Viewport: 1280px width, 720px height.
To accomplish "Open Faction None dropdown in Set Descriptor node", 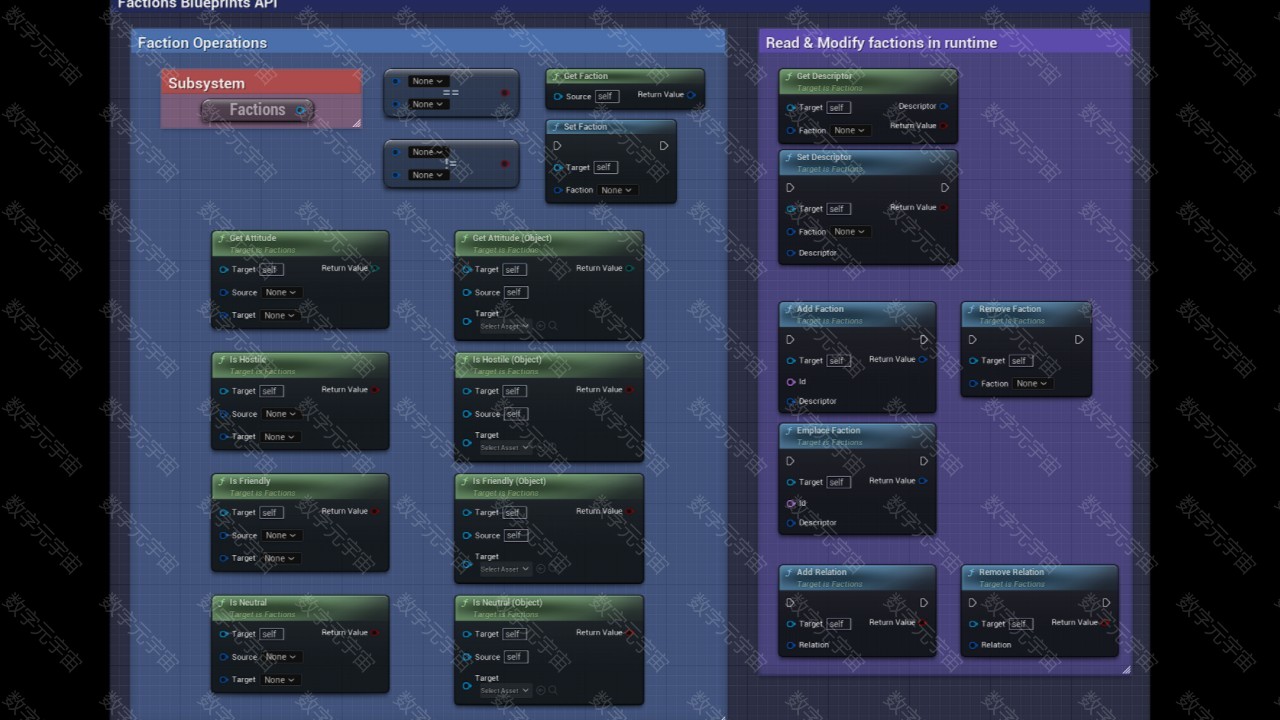I will click(850, 232).
